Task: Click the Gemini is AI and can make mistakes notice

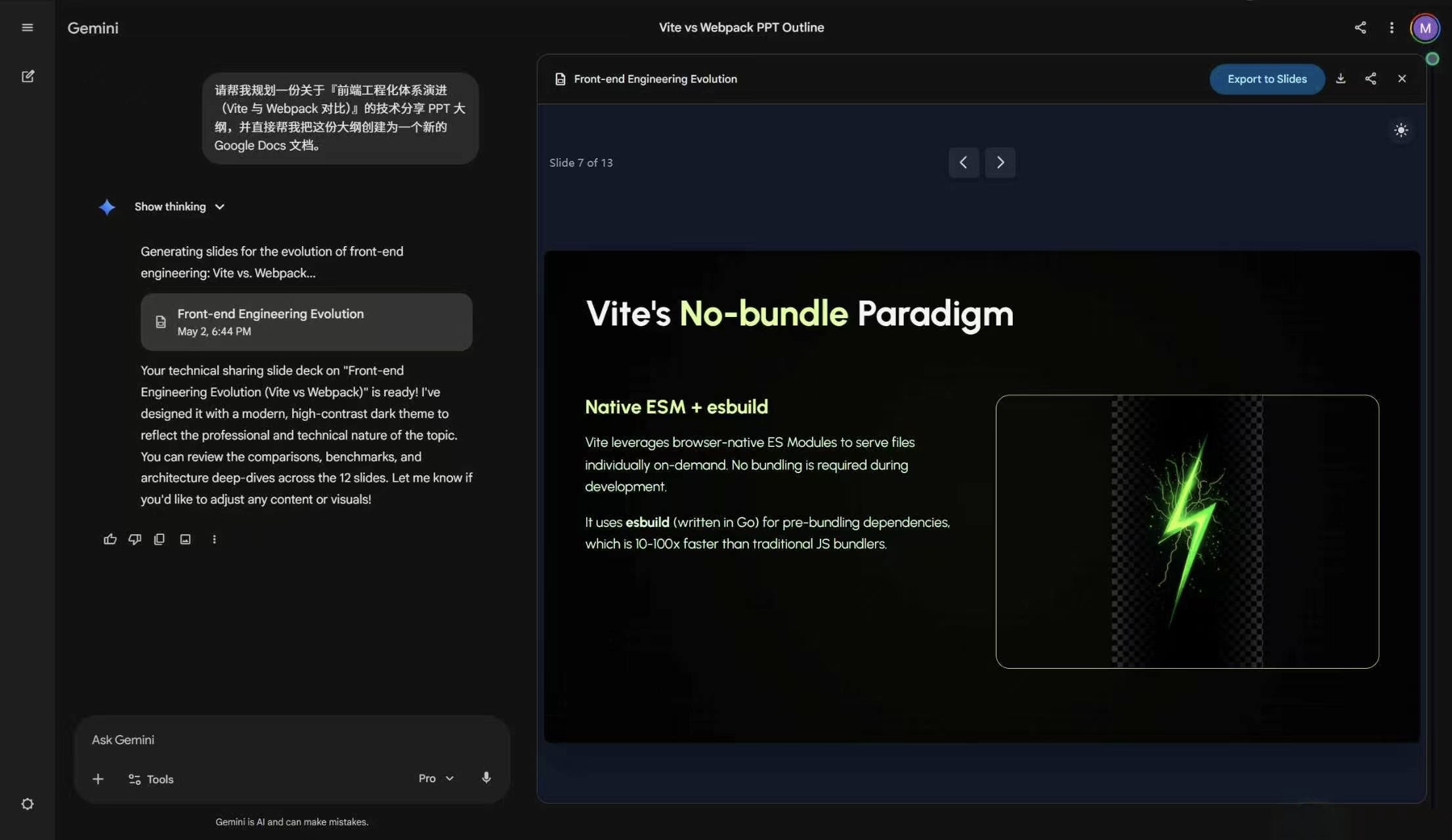Action: tap(291, 822)
